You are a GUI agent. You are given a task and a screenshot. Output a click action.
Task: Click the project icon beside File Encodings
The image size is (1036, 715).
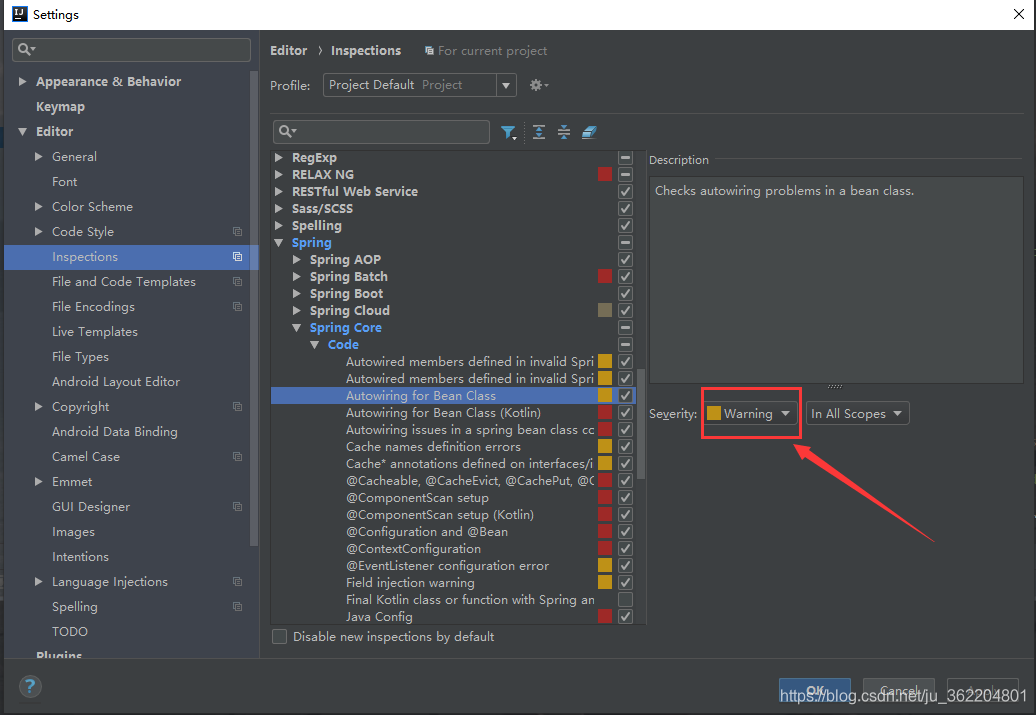click(x=237, y=307)
